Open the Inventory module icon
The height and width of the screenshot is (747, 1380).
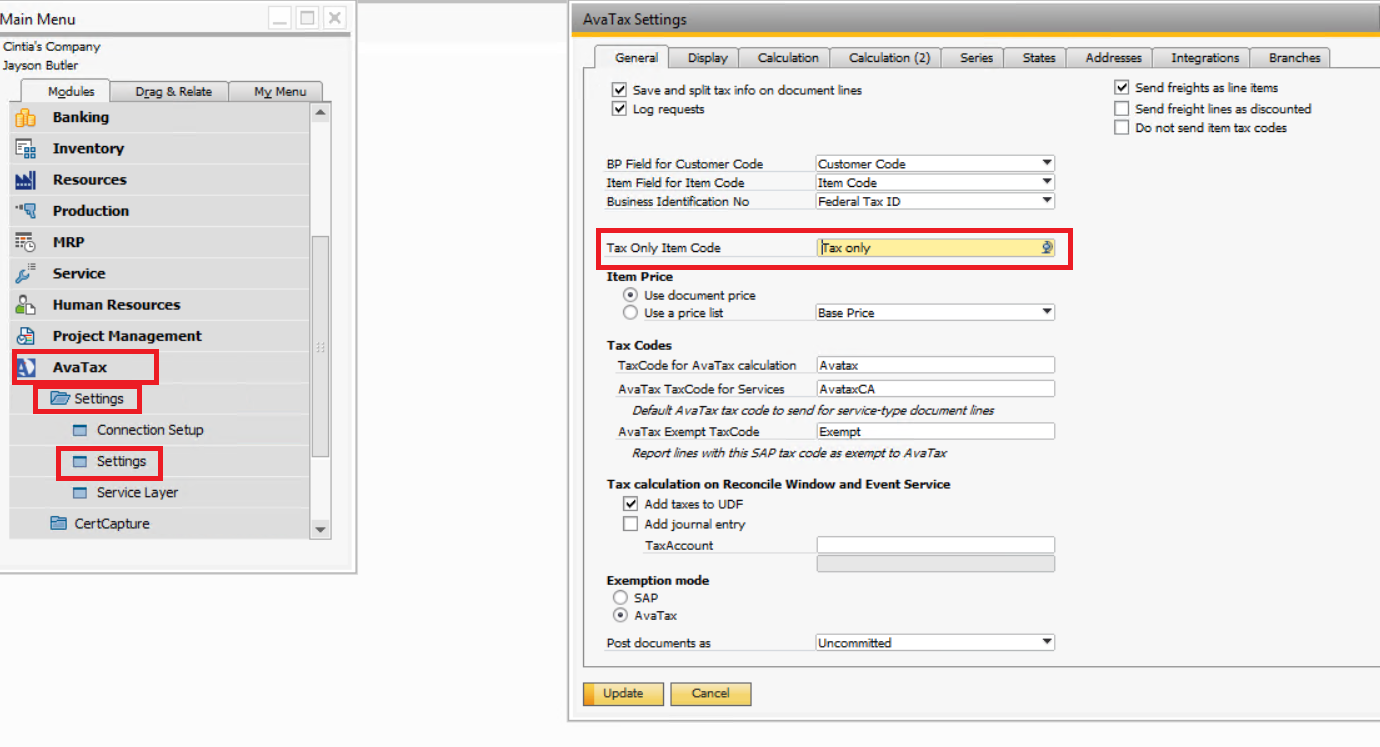26,149
